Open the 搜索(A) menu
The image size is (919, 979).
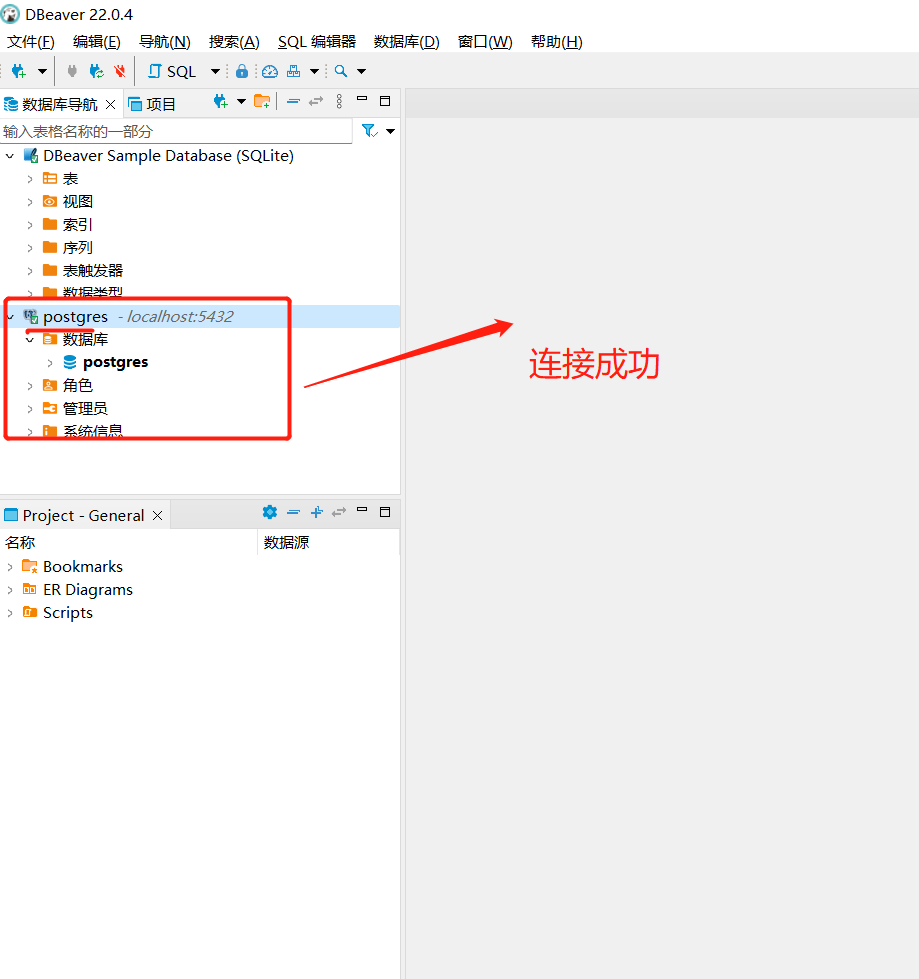pos(234,42)
